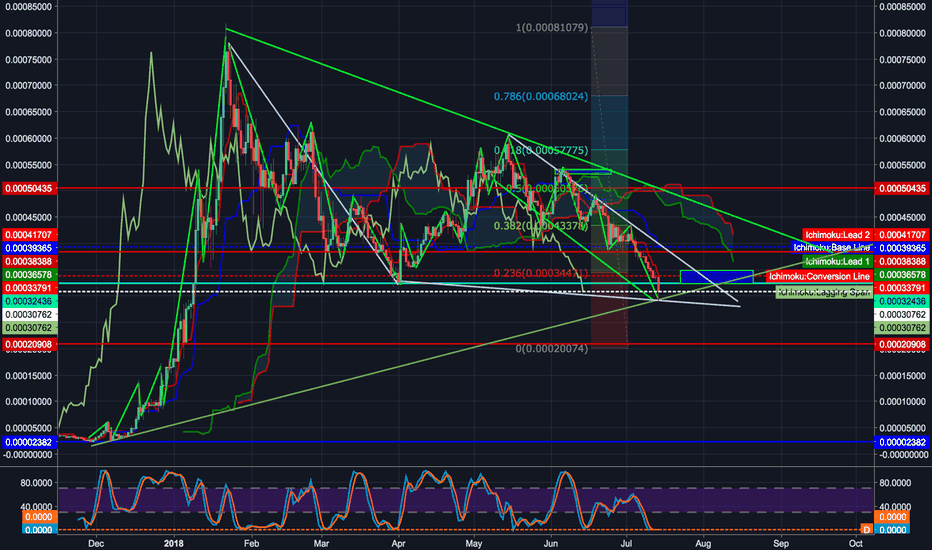Click the red 0.00038388 tag on the left scale

point(30,262)
